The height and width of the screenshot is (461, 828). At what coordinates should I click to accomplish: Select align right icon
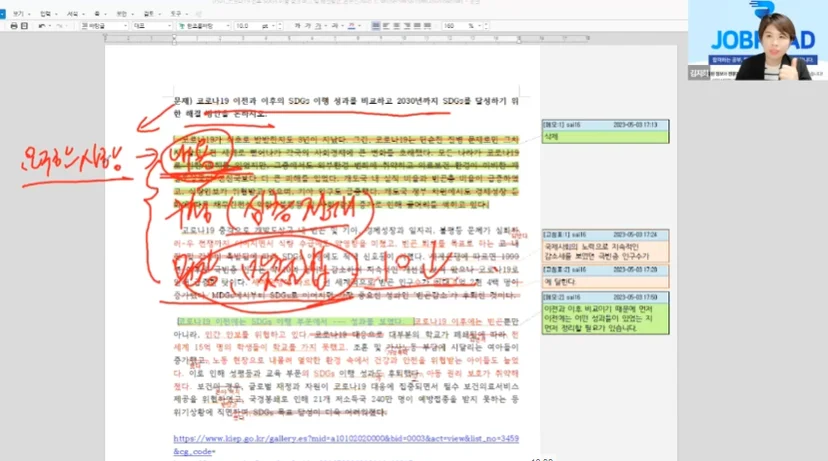407,26
